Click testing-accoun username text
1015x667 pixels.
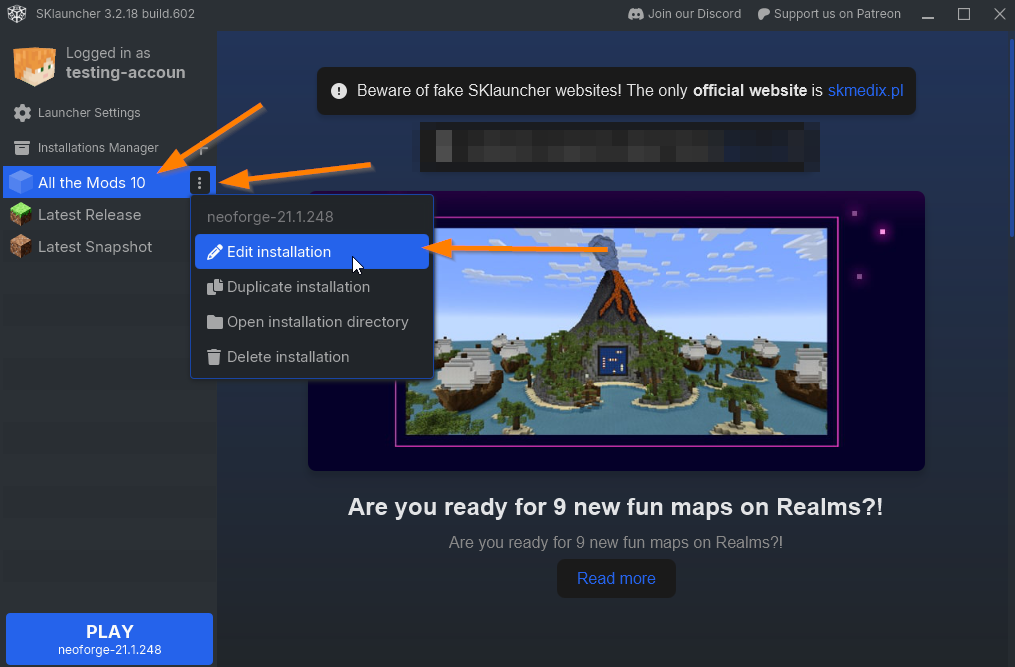coord(126,73)
